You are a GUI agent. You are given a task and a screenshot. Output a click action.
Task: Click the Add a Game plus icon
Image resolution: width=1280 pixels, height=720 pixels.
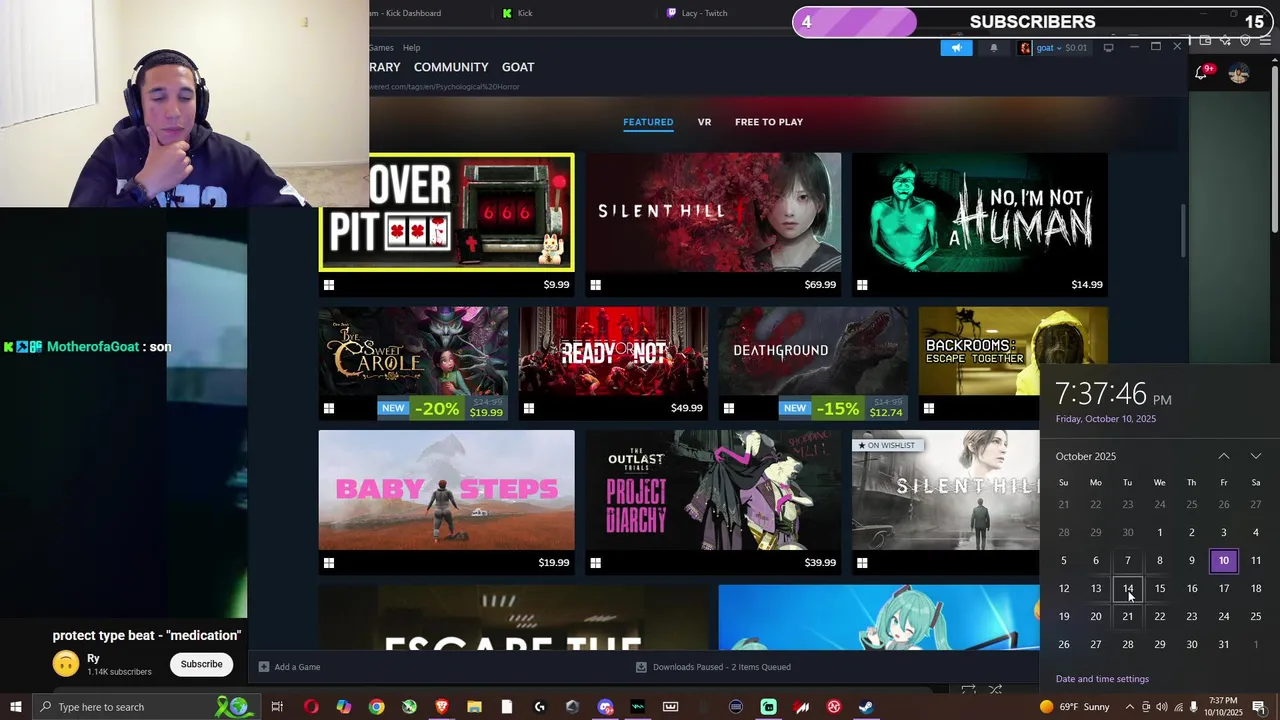[264, 667]
